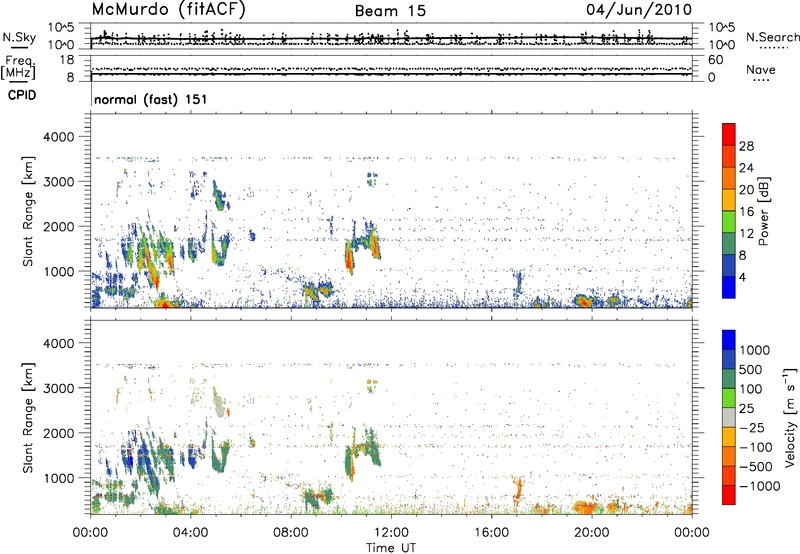Click the "500" label on velocity colorbar
The image size is (800, 554).
click(749, 369)
